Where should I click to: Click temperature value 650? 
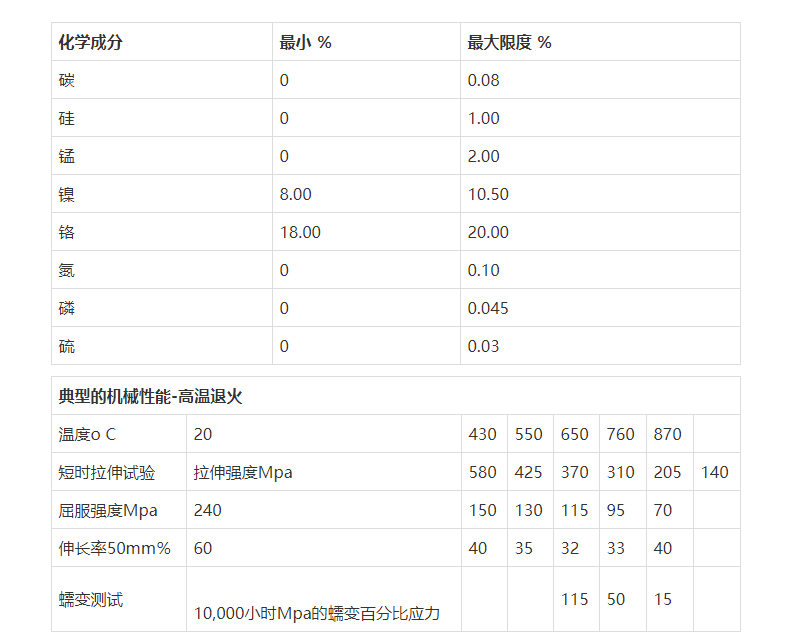pyautogui.click(x=574, y=434)
